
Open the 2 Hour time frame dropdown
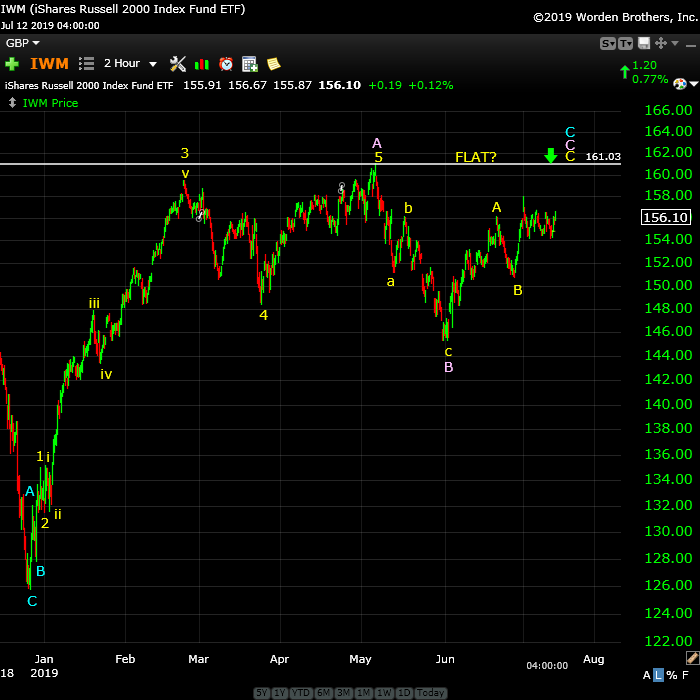(130, 64)
